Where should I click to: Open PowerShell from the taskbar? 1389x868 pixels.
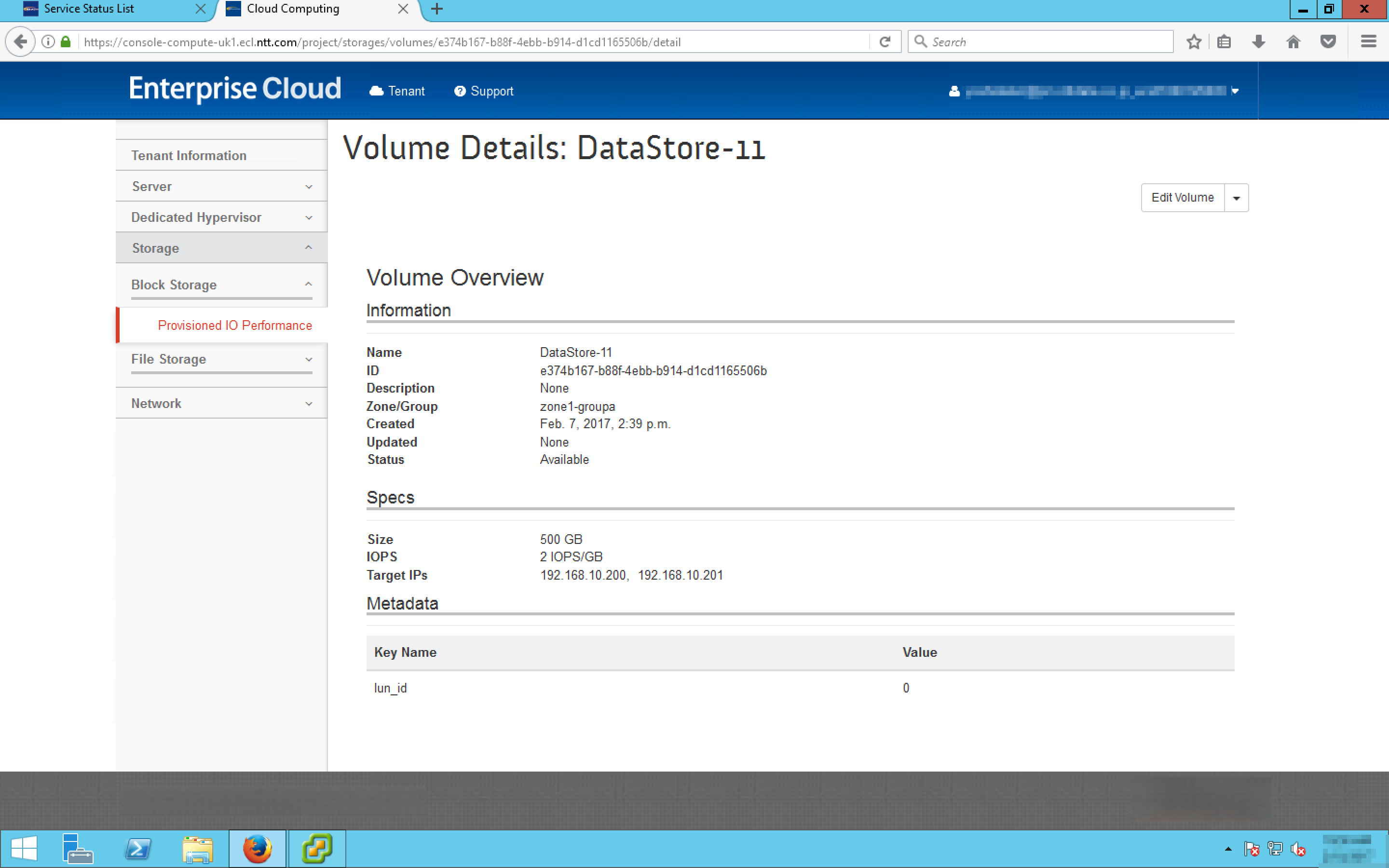(x=138, y=849)
